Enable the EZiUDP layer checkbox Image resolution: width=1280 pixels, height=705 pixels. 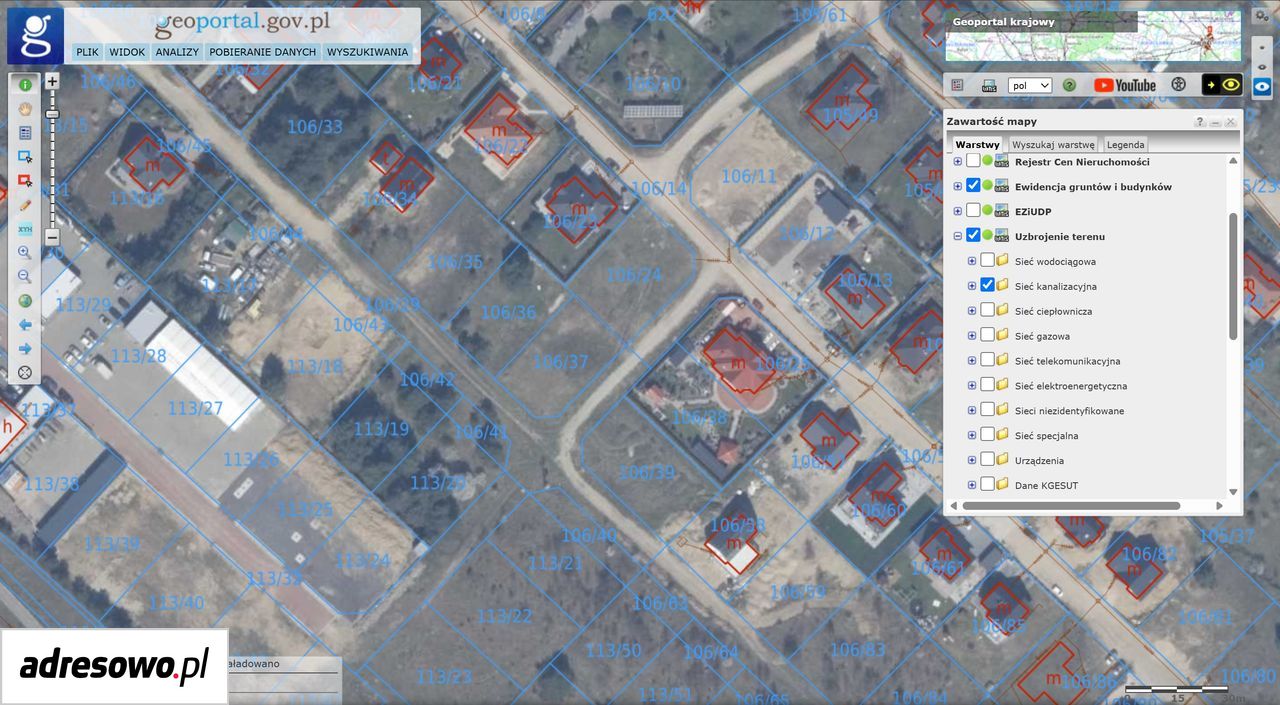973,211
